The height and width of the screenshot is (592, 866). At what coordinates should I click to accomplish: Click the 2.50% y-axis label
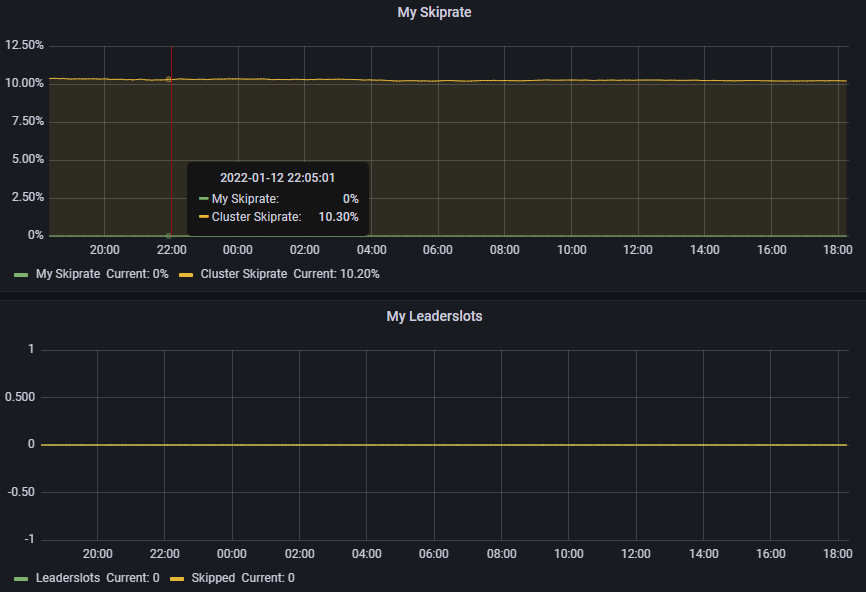tap(28, 197)
